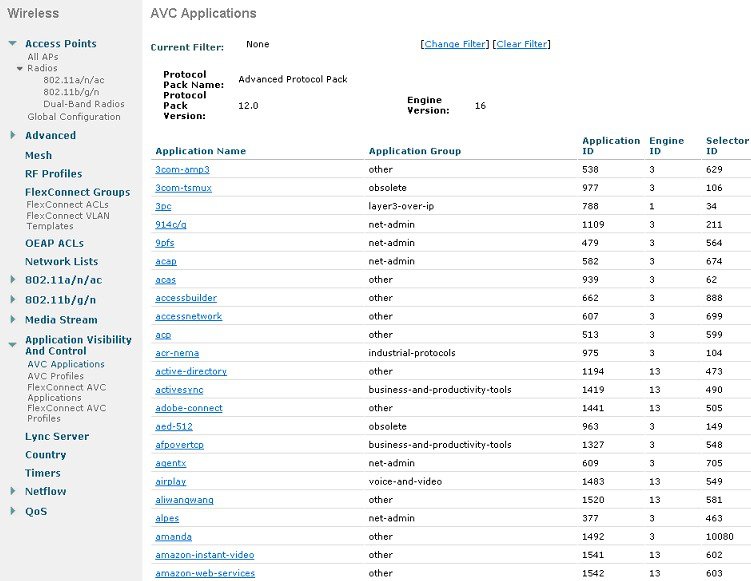Open the 3com-amp3 application link

click(182, 170)
